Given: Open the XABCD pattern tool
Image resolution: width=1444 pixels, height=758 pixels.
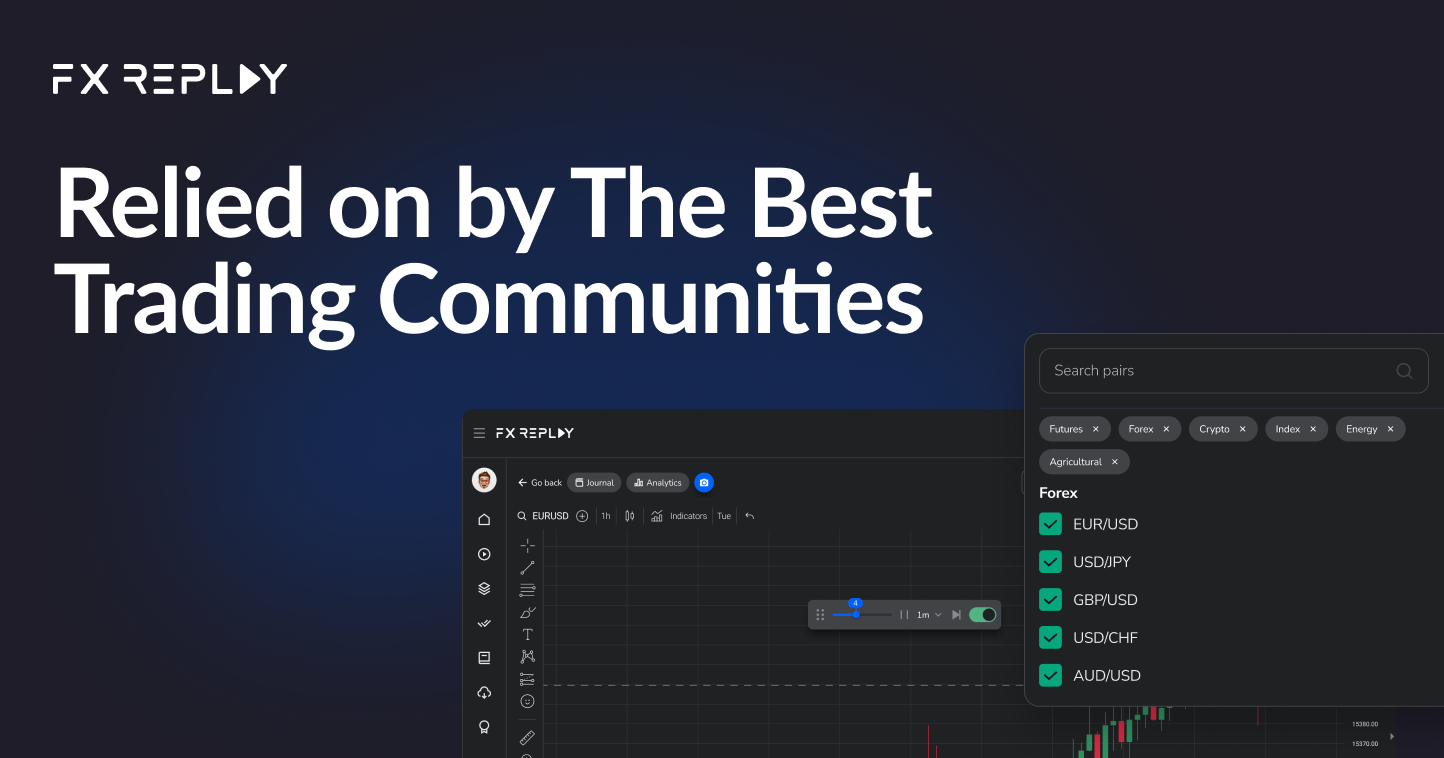Looking at the screenshot, I should tap(527, 656).
